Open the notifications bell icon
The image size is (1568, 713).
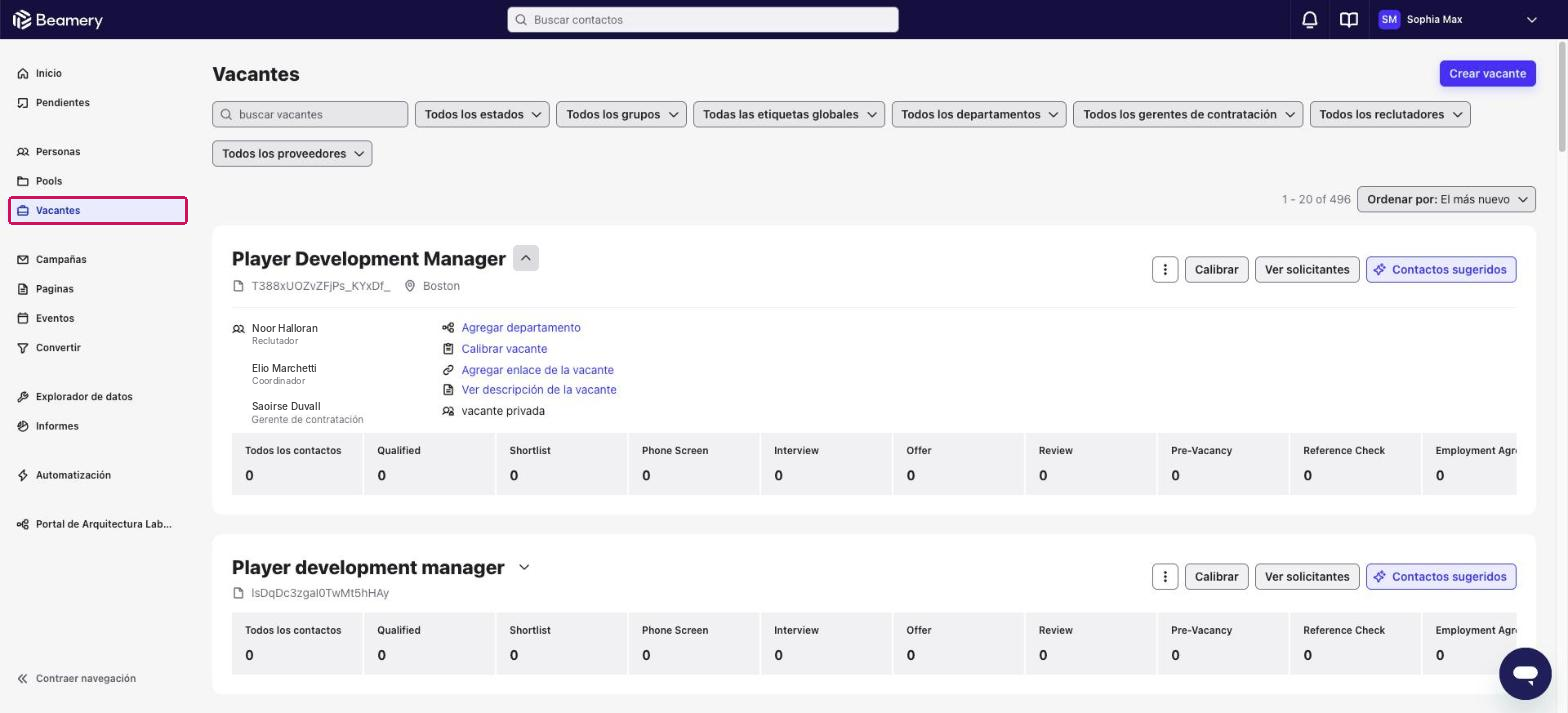pos(1309,20)
